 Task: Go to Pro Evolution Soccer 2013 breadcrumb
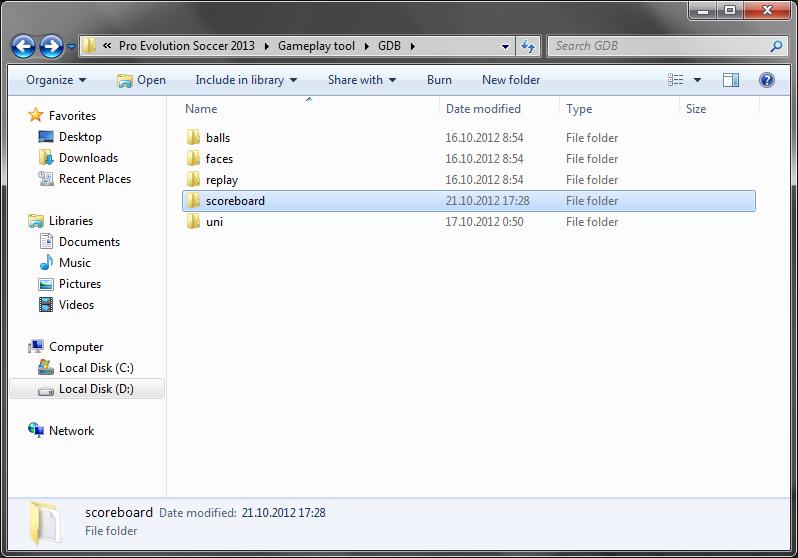coord(186,46)
